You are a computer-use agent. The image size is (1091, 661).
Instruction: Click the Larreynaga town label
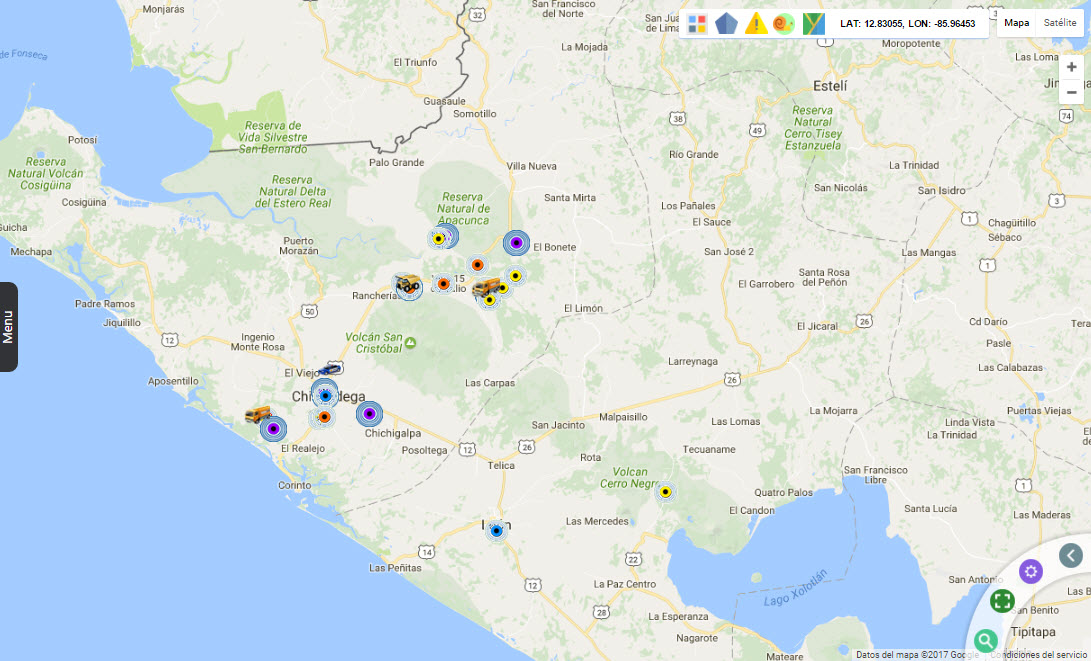[x=693, y=361]
